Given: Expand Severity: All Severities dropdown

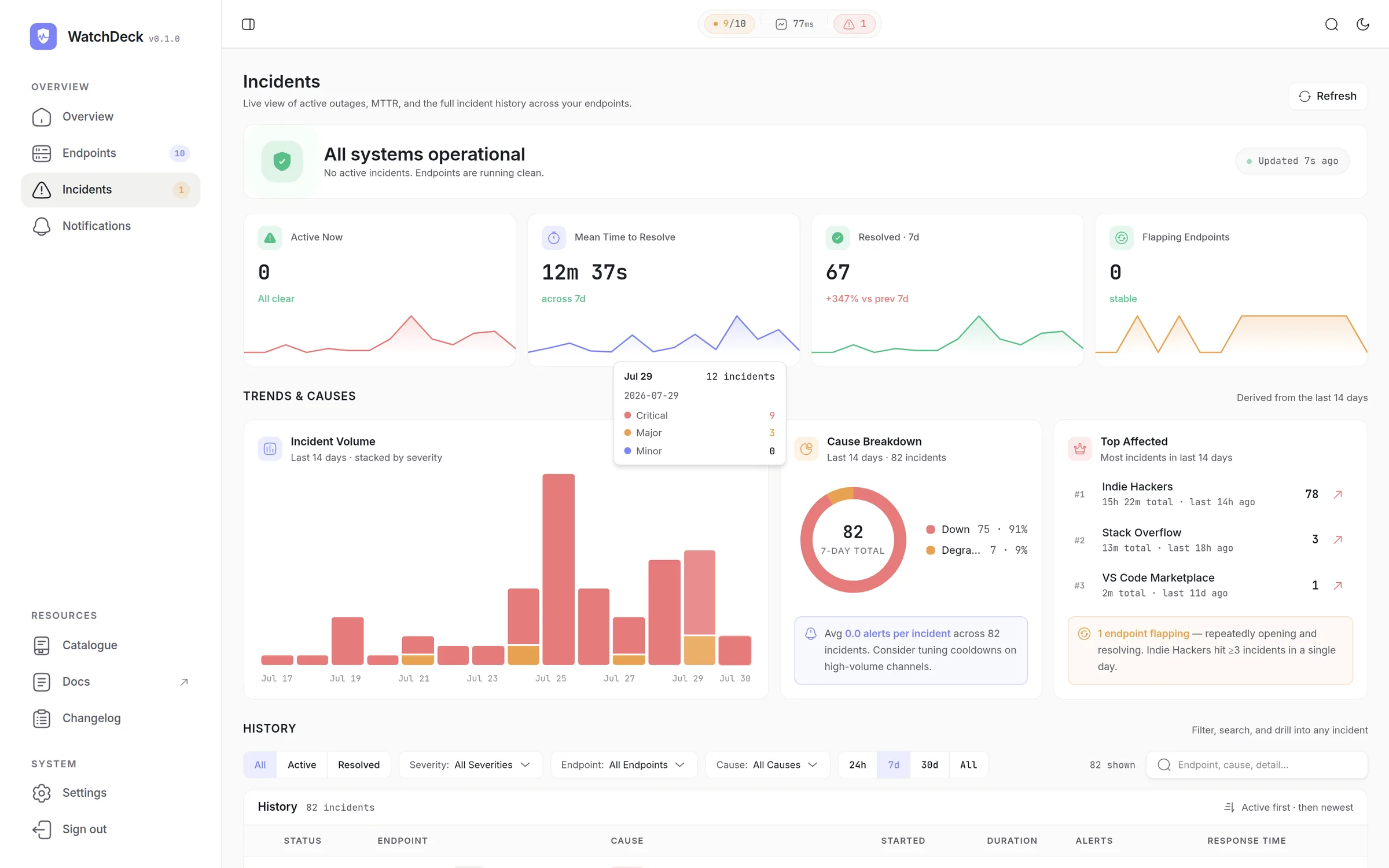Looking at the screenshot, I should [471, 764].
